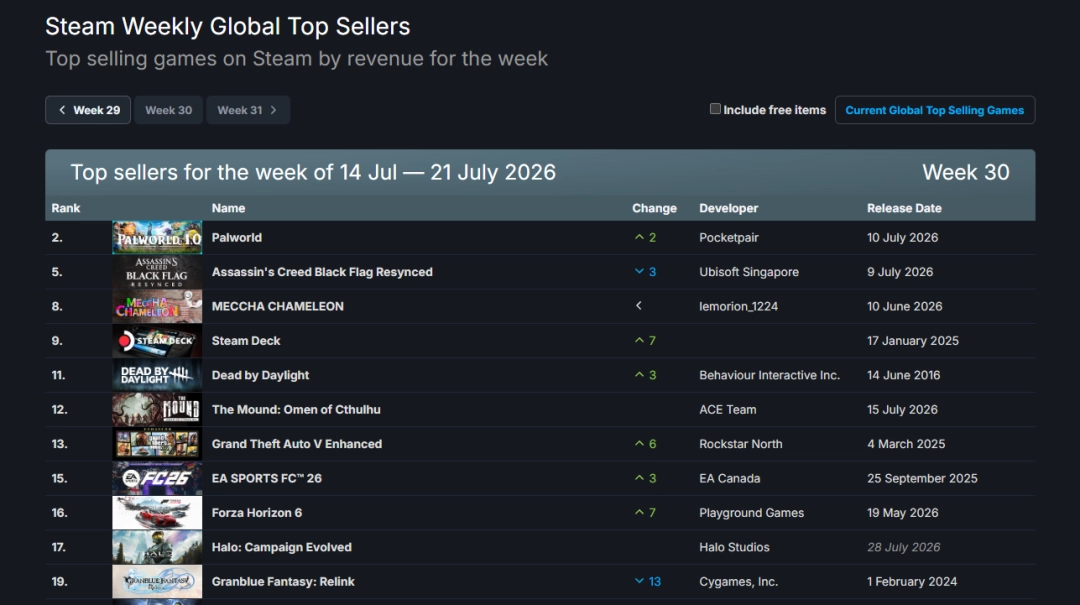This screenshot has width=1080, height=605.
Task: Open the Steam Deck logo thumbnail
Action: [x=157, y=341]
